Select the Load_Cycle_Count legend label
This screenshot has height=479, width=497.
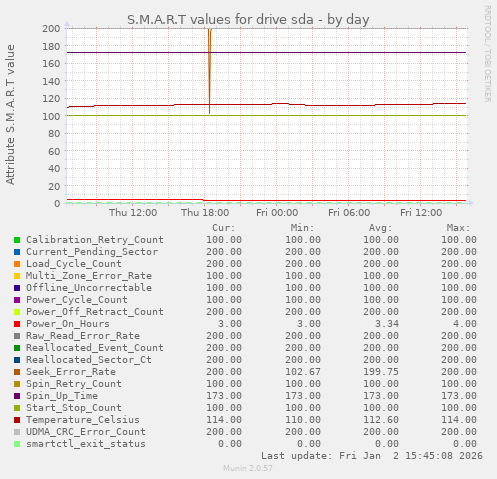tap(74, 264)
